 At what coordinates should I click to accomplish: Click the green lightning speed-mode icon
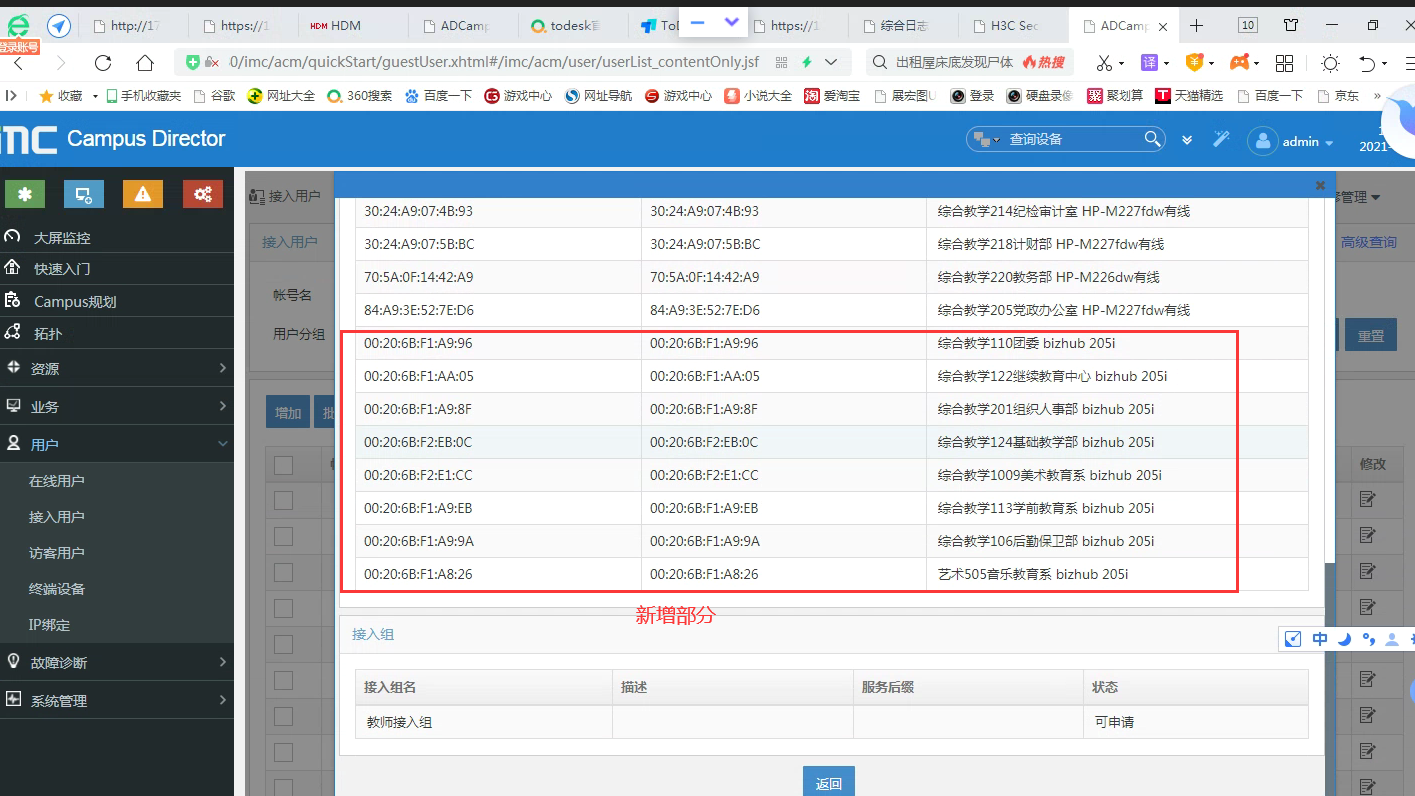[x=807, y=62]
